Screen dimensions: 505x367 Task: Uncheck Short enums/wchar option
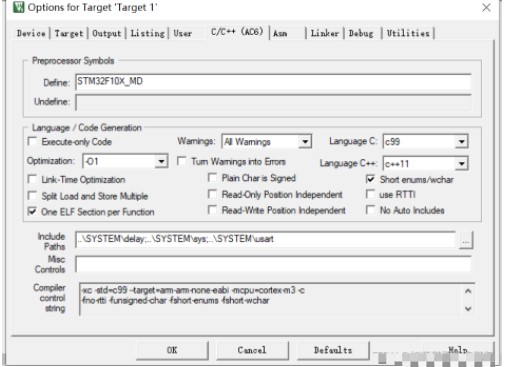pyautogui.click(x=370, y=179)
